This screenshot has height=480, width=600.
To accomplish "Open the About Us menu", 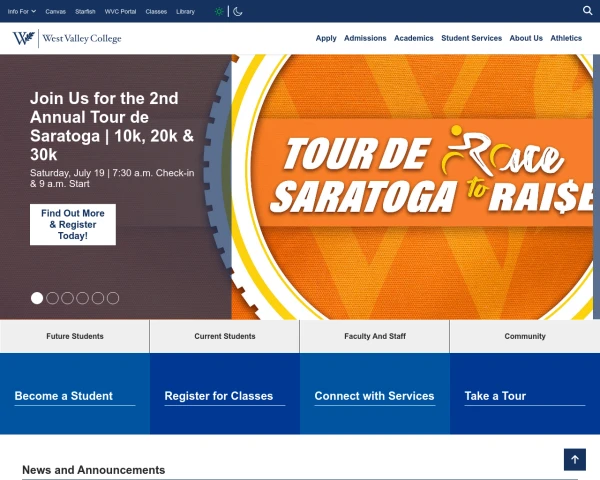I will [x=526, y=38].
